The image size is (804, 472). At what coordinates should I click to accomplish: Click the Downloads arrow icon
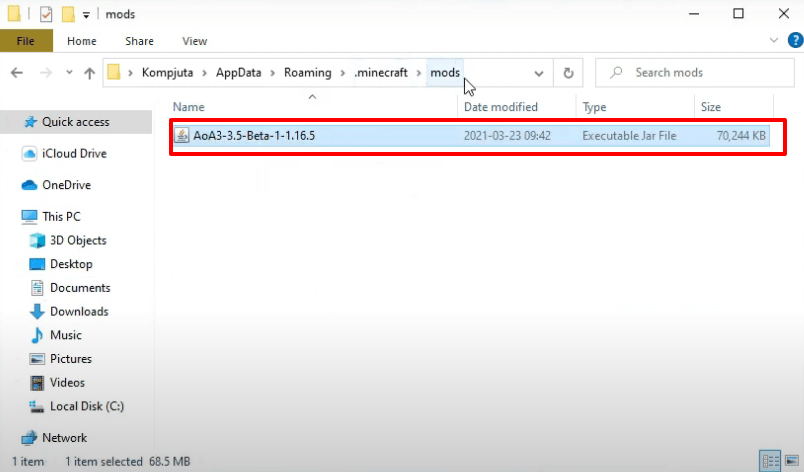[x=37, y=311]
